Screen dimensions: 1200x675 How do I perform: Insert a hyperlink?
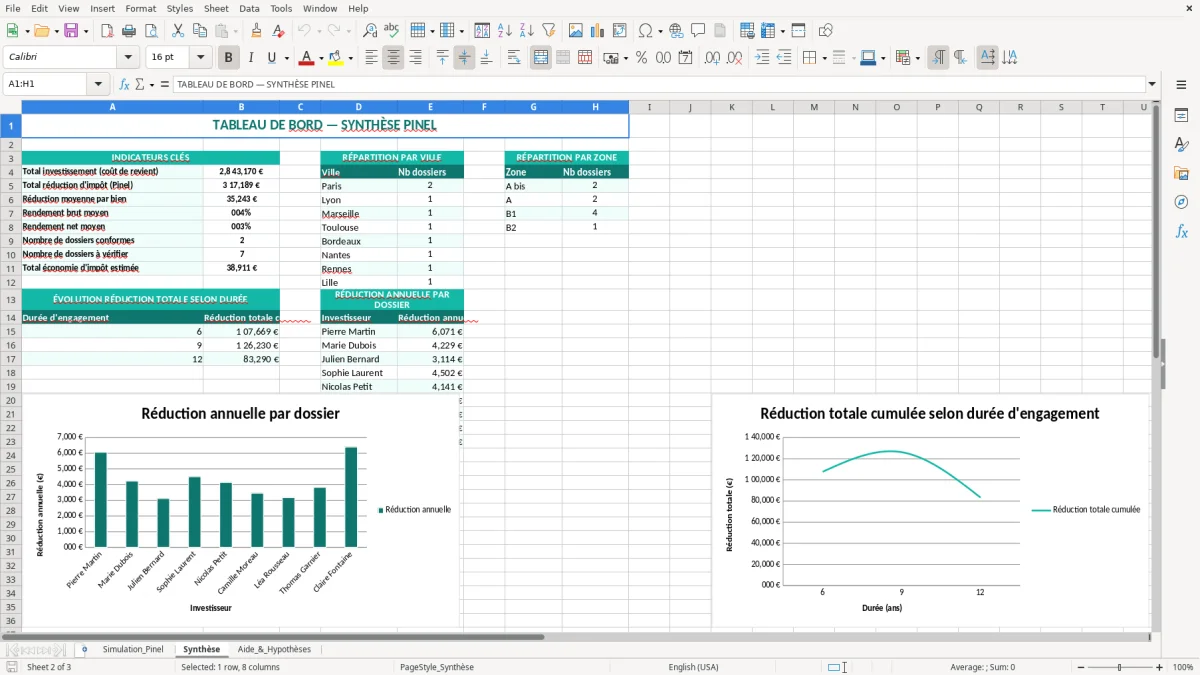[x=676, y=31]
